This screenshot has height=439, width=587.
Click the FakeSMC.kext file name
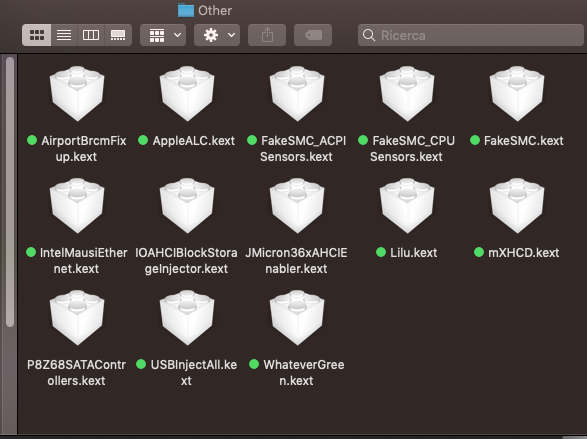[523, 141]
